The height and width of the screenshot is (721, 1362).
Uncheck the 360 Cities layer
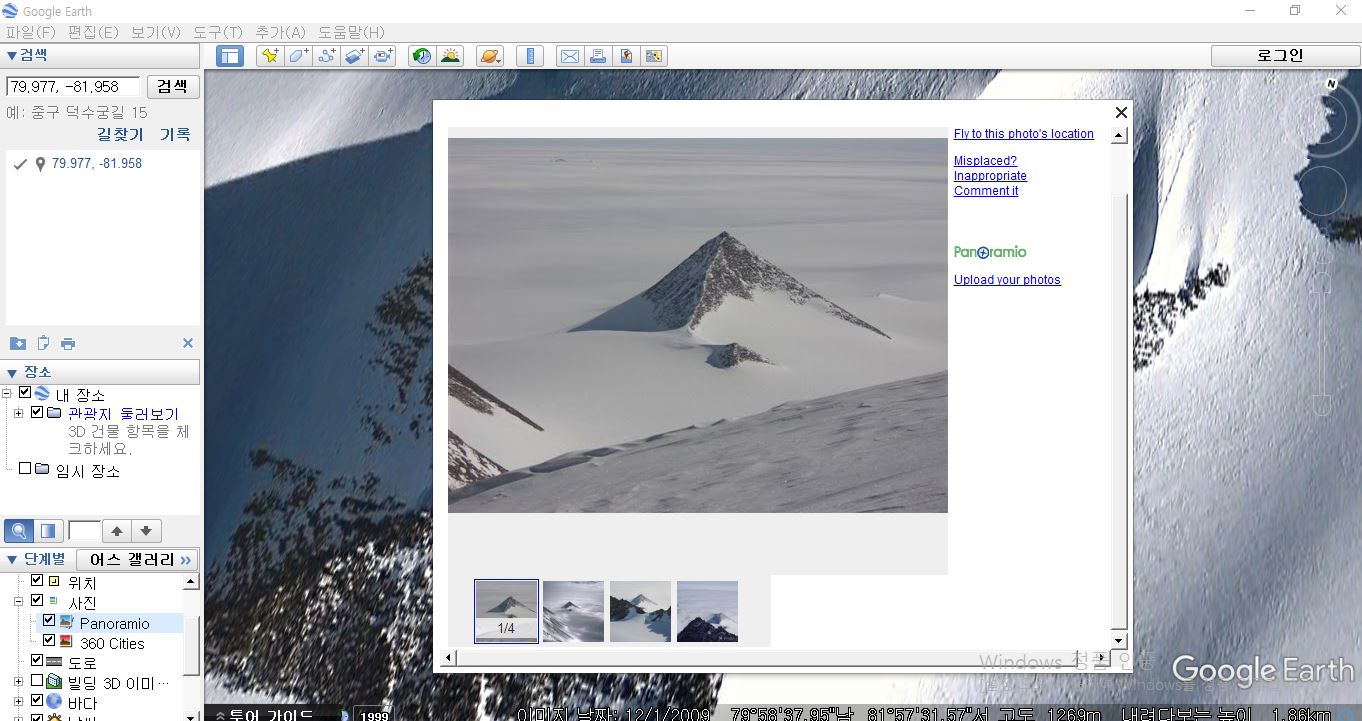click(49, 642)
